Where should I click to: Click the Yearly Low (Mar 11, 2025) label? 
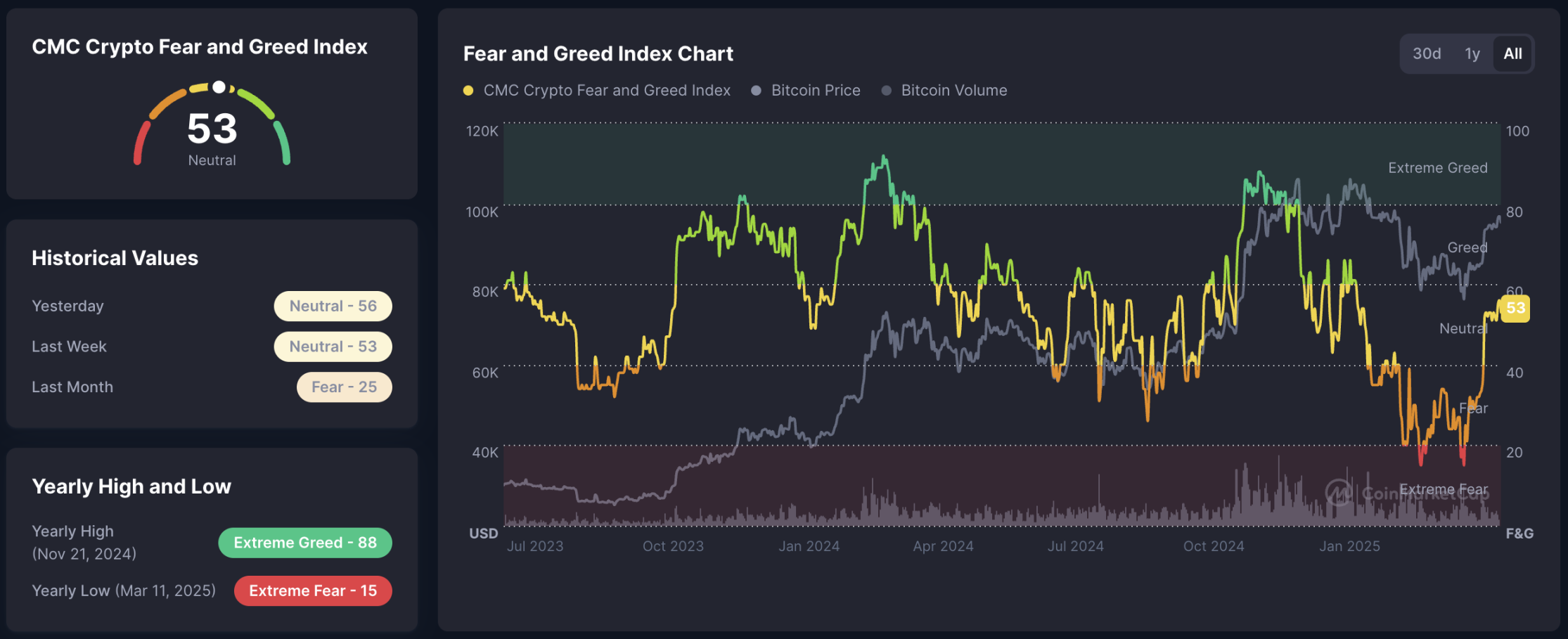coord(124,590)
